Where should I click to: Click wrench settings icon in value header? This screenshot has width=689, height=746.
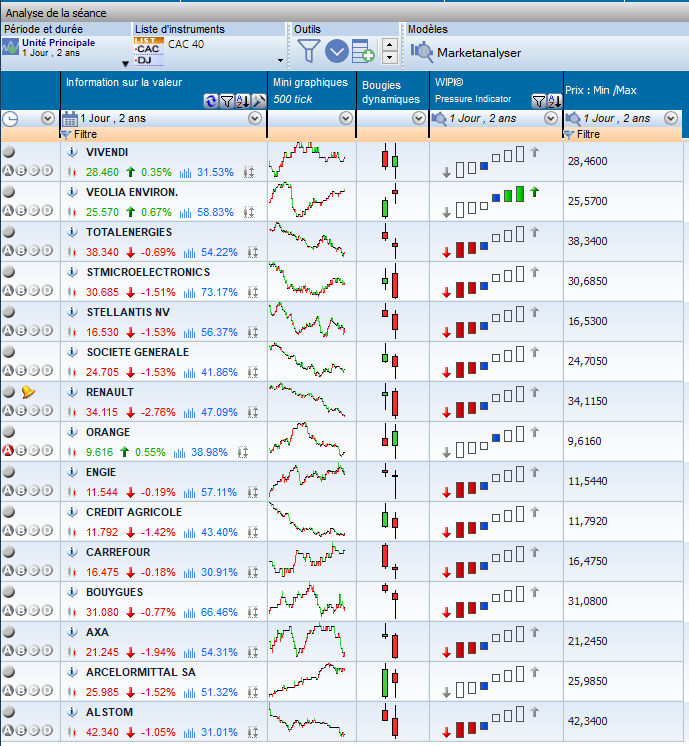point(258,101)
